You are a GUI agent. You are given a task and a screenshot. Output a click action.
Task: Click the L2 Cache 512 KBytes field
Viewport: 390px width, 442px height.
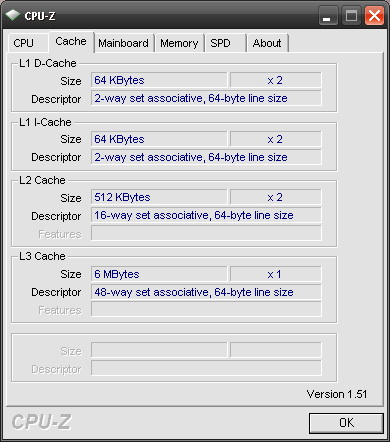coord(159,197)
